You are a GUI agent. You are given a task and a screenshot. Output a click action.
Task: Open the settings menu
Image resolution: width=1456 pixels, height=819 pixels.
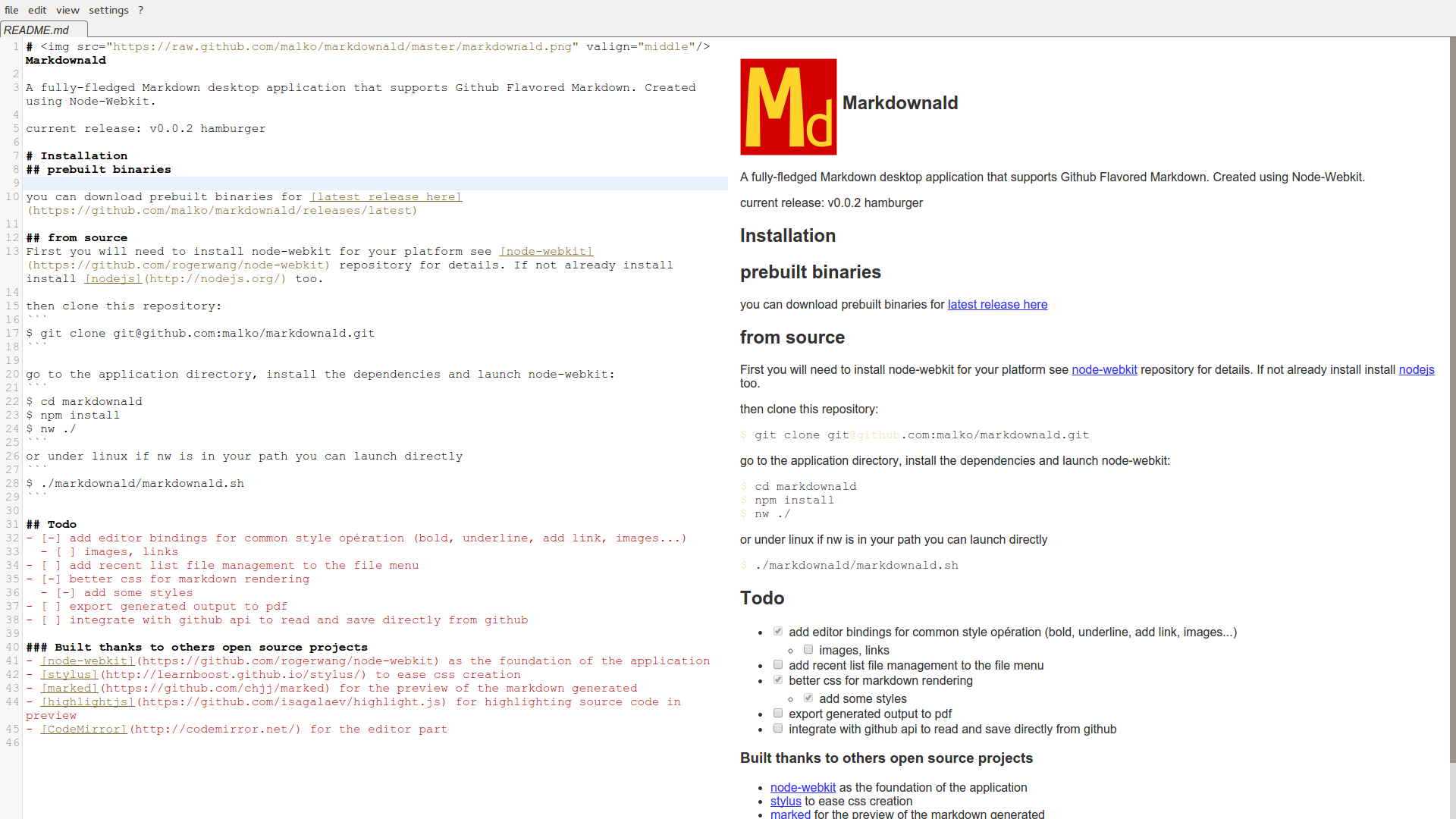108,10
